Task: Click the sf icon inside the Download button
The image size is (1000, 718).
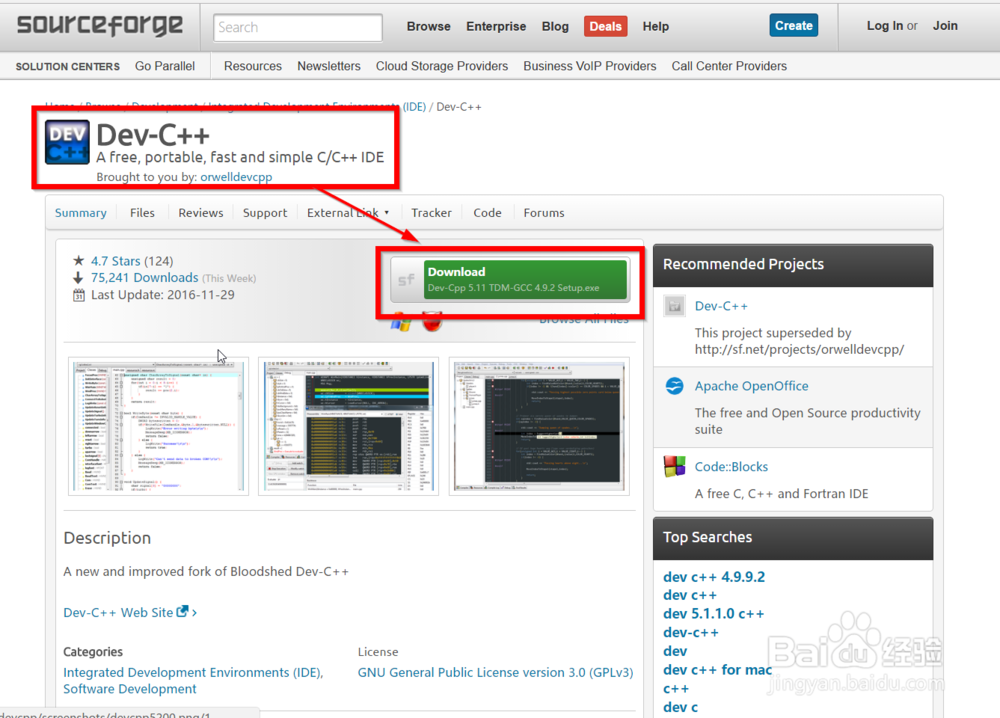Action: [x=408, y=278]
